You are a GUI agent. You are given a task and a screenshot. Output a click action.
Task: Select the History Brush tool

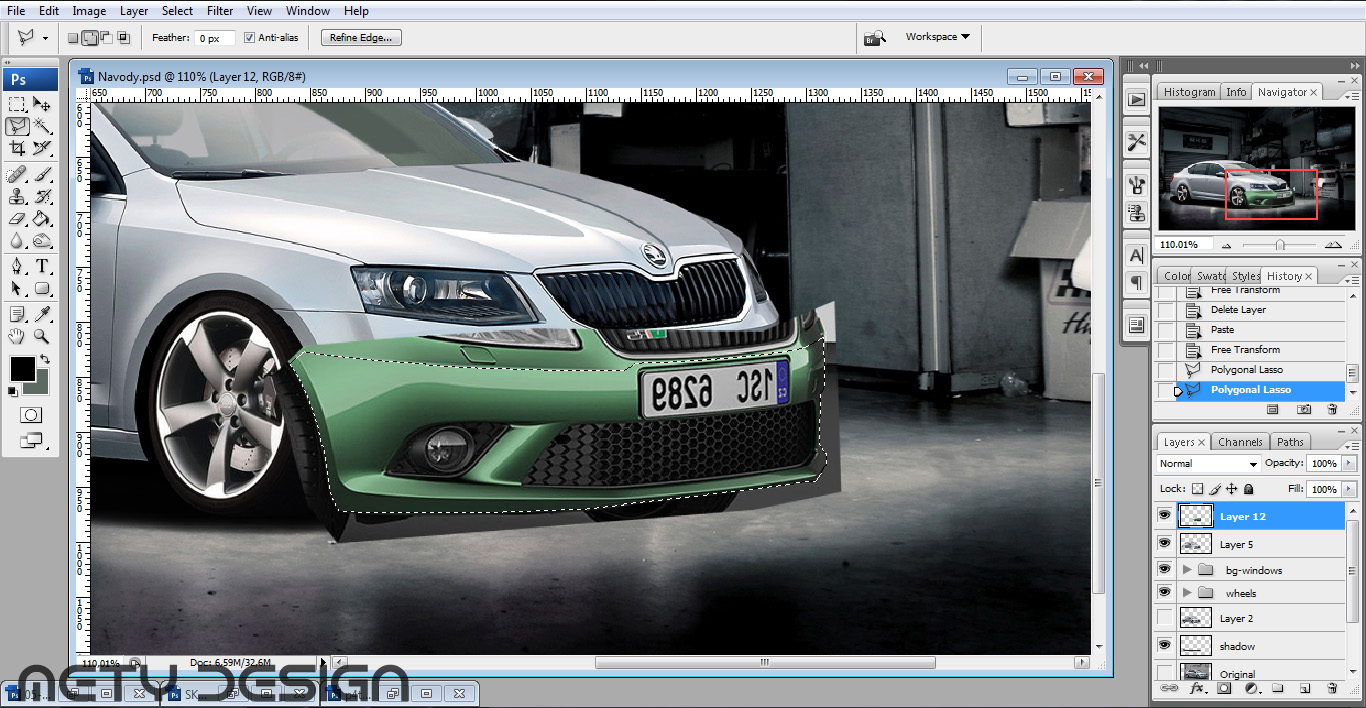click(42, 197)
